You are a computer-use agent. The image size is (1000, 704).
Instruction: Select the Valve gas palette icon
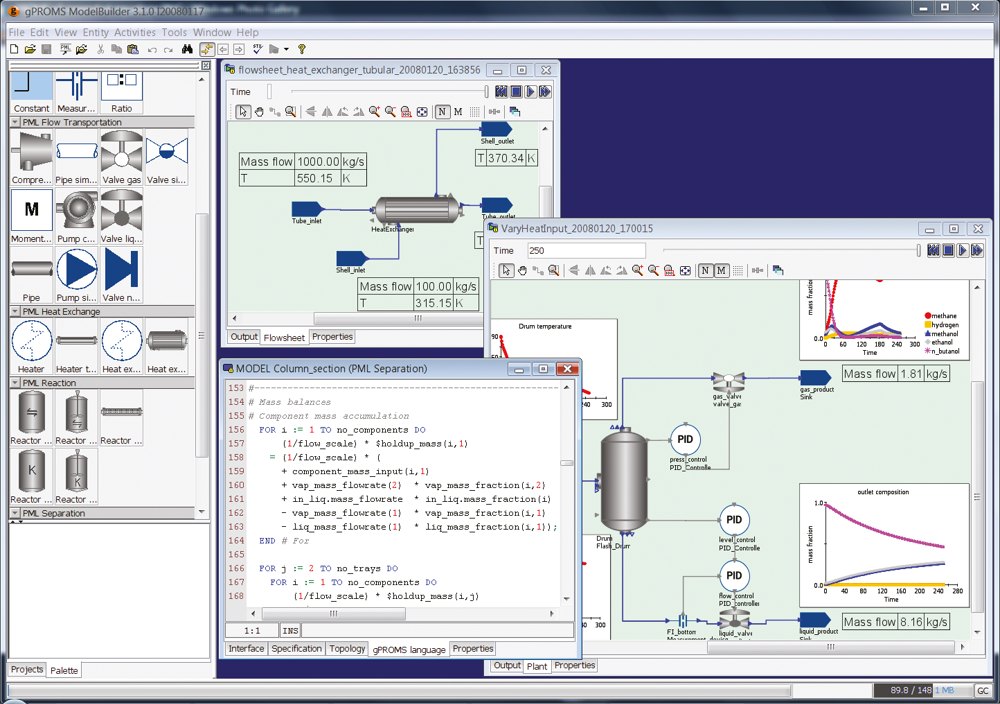[121, 152]
